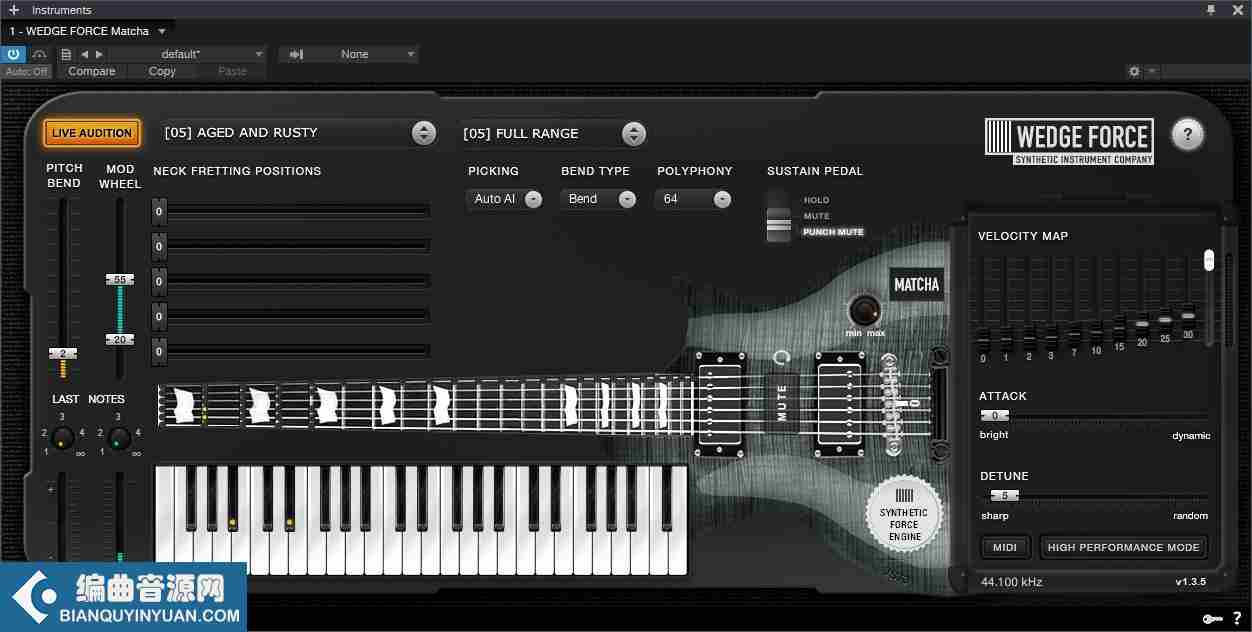The image size is (1252, 632).
Task: Click the automation gauge icon beside power
Action: click(x=39, y=54)
